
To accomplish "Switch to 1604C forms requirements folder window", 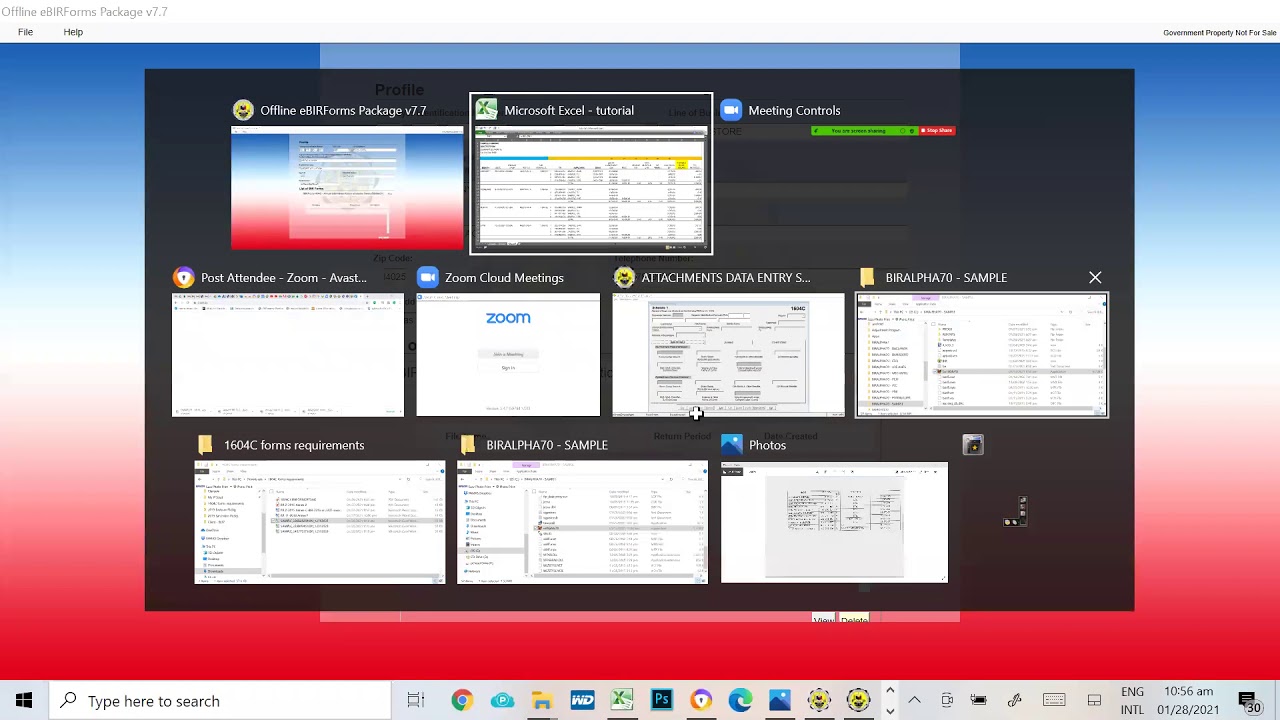I will [x=320, y=522].
